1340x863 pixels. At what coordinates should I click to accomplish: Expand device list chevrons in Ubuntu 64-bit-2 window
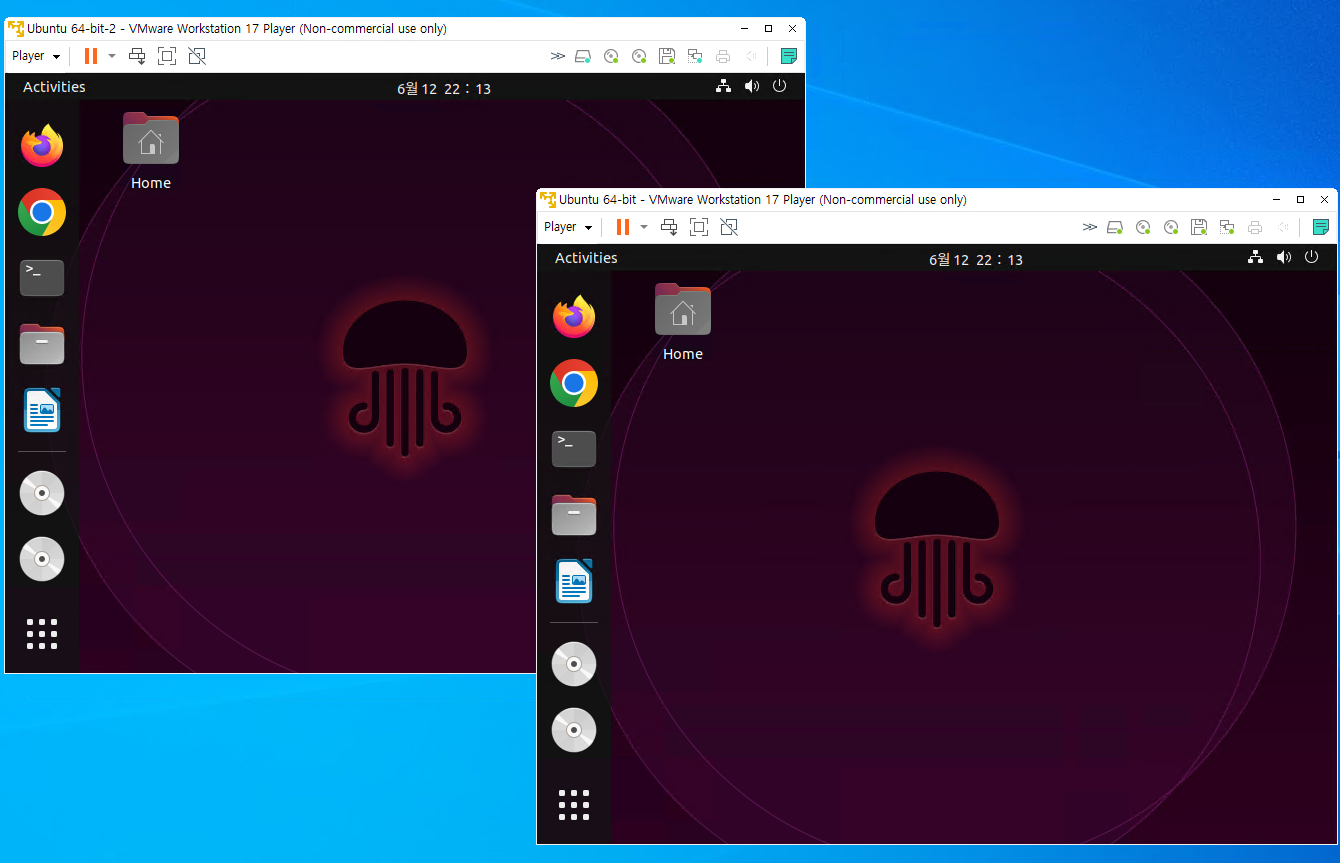tap(558, 56)
